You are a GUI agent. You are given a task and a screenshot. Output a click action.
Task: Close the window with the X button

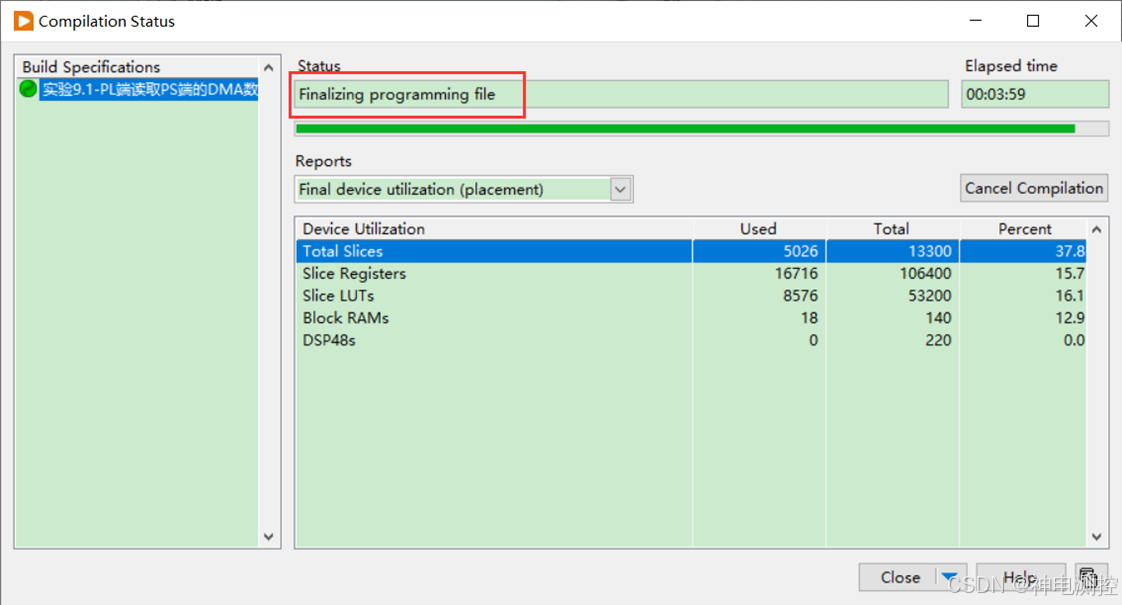click(x=1091, y=21)
